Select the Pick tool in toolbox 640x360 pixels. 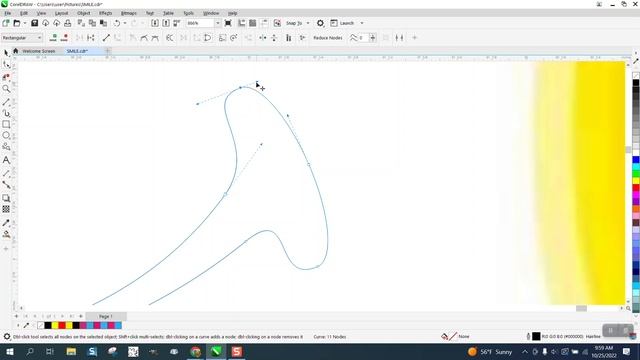click(x=6, y=53)
